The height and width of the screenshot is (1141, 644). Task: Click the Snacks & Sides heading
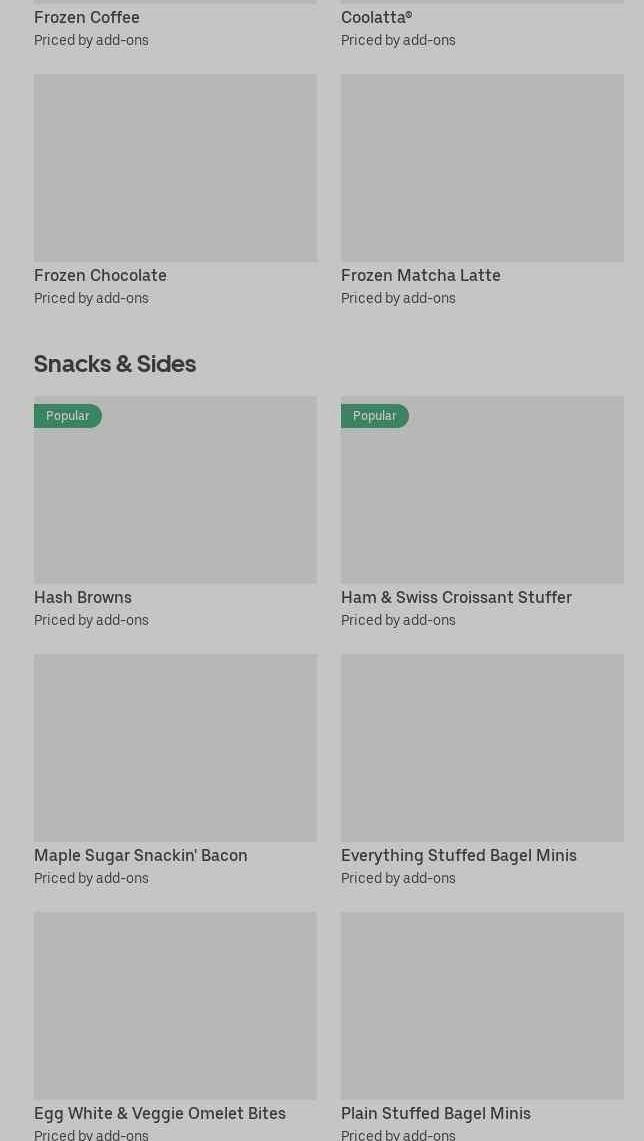coord(115,363)
